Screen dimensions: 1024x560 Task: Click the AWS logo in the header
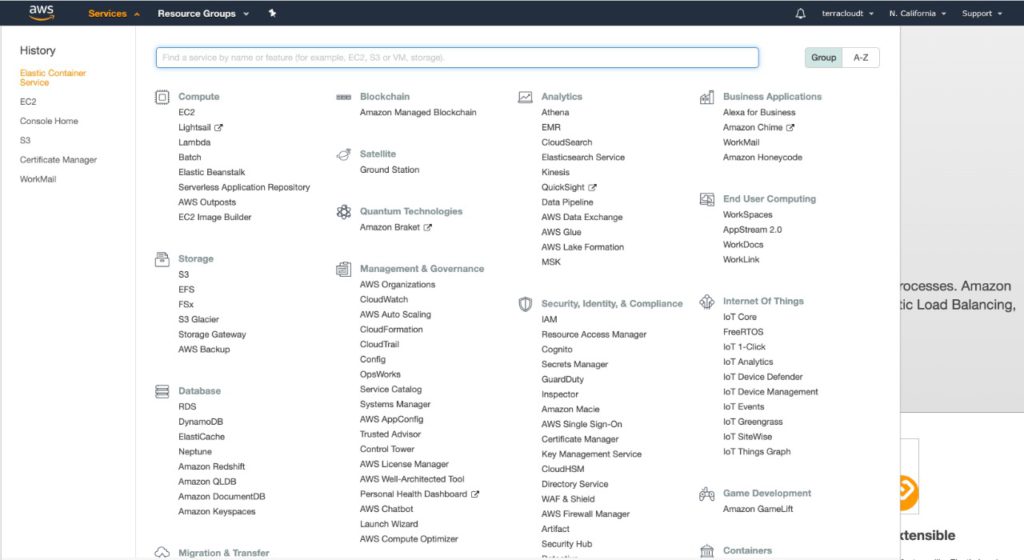[x=41, y=13]
